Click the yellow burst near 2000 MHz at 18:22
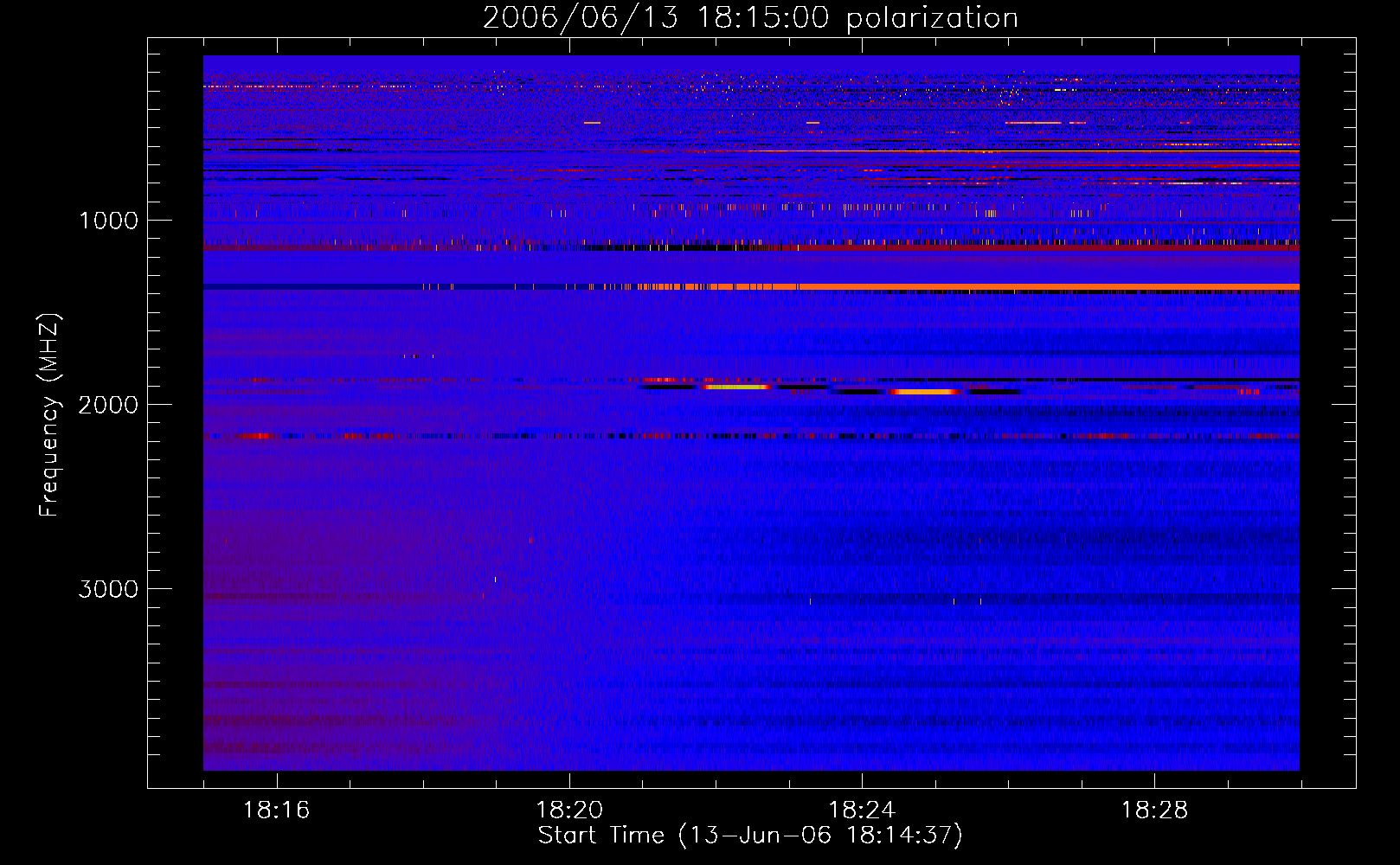 (x=737, y=387)
